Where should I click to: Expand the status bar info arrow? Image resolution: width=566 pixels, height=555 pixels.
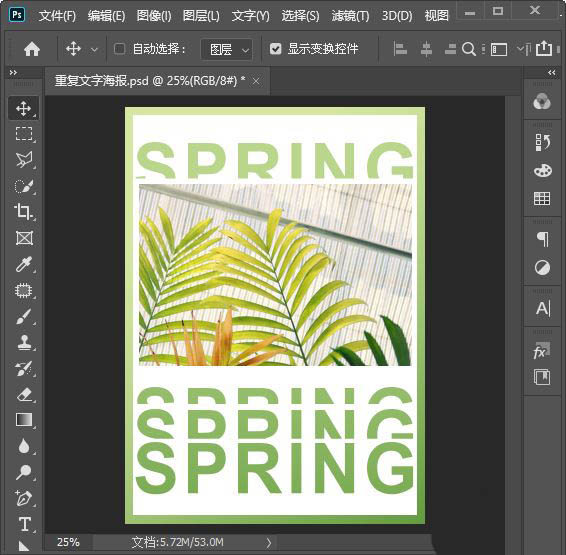(x=269, y=542)
